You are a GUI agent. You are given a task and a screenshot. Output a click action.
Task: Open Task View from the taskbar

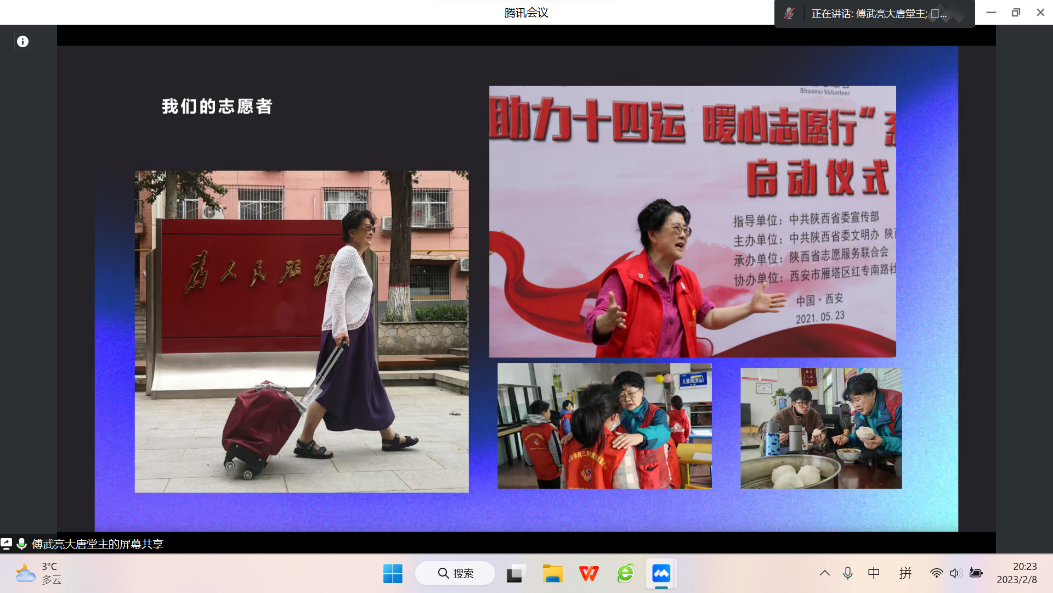click(516, 573)
